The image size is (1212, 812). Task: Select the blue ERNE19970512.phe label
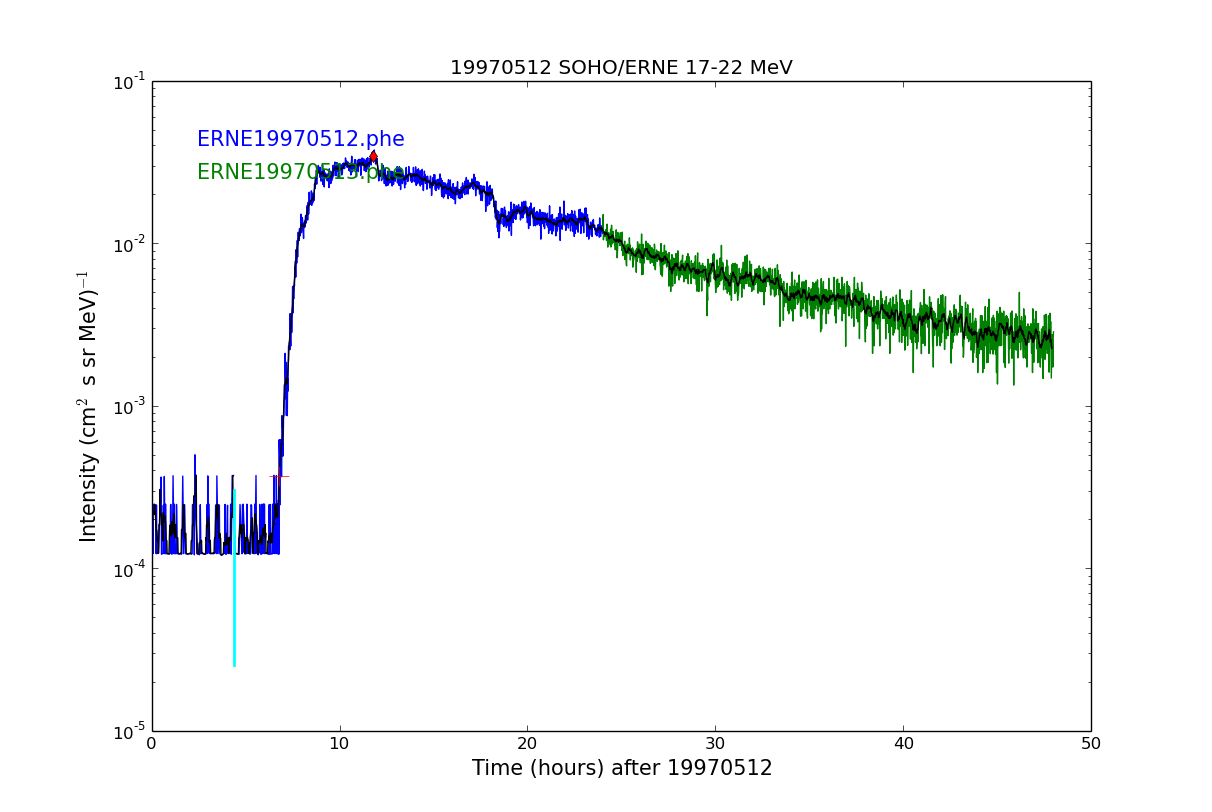[x=300, y=140]
